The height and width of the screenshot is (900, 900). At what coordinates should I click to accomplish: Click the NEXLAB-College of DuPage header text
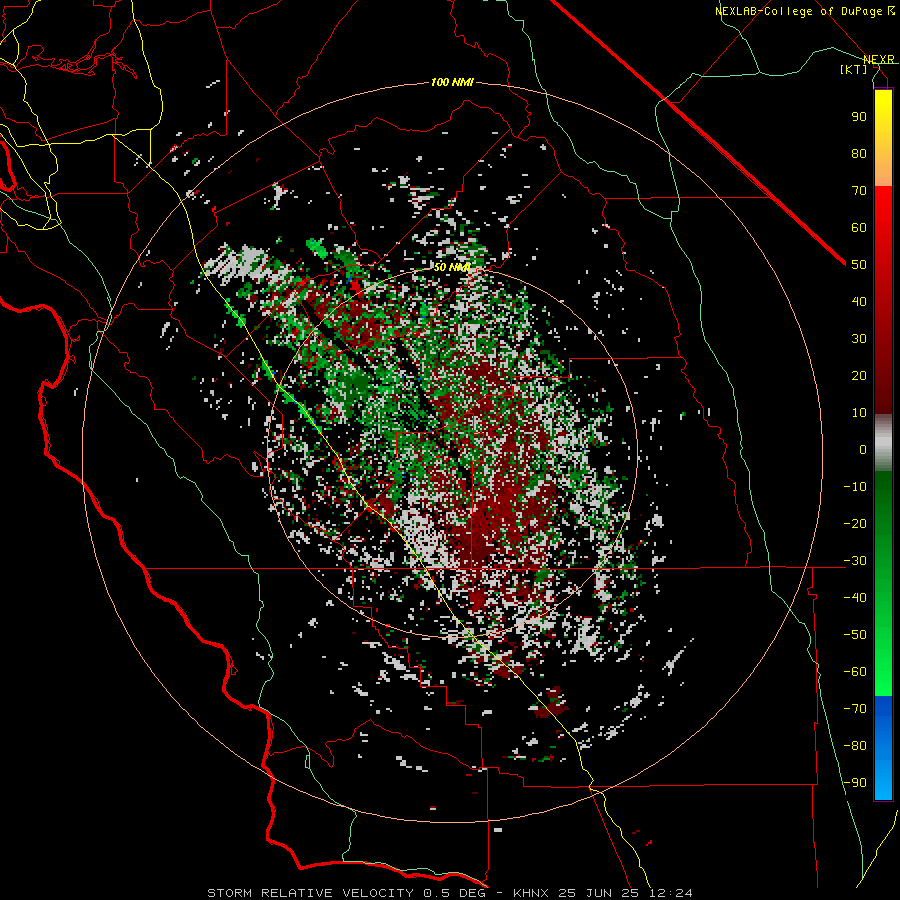pos(798,11)
